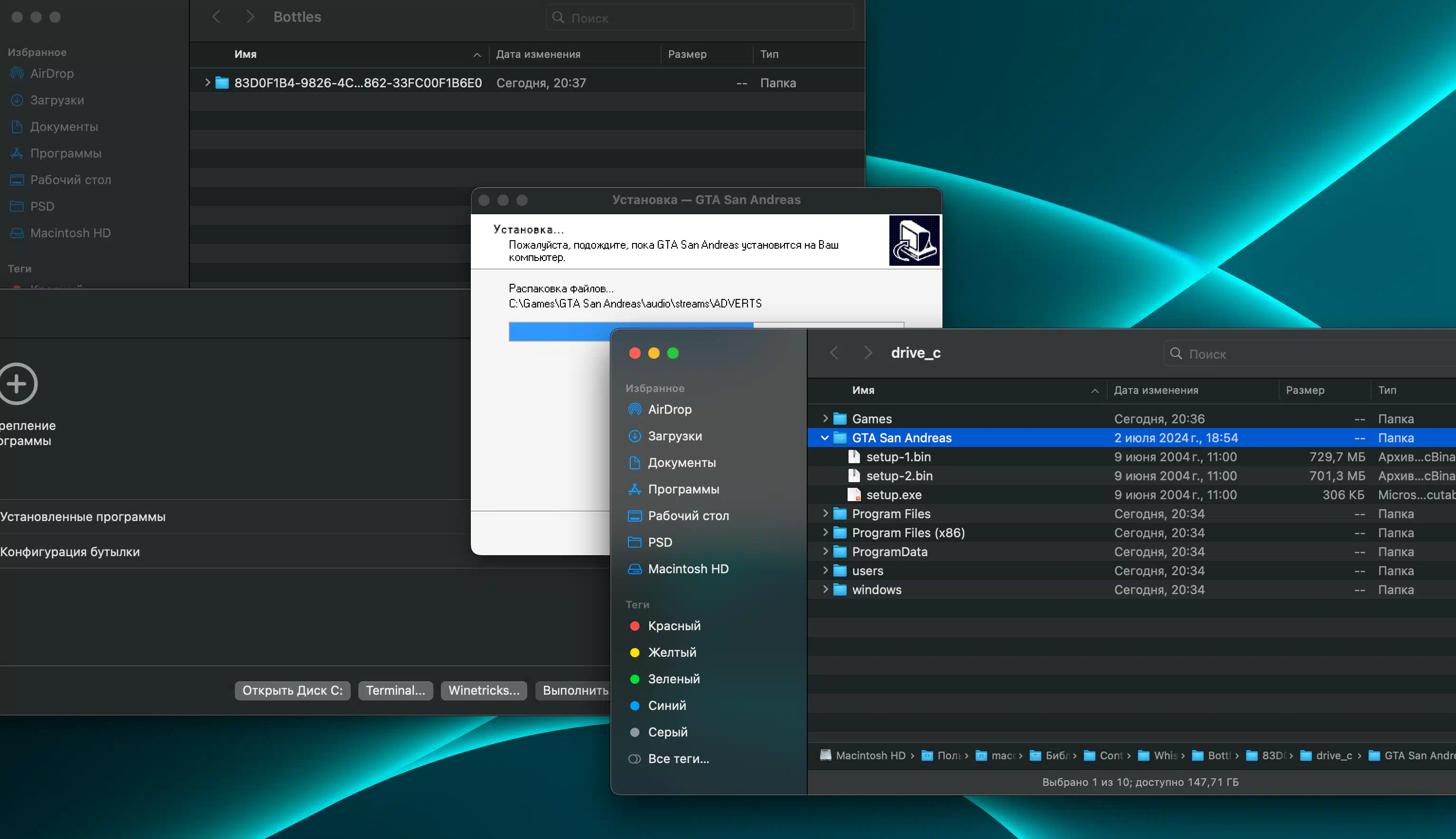Open AirDrop in Bottles window sidebar
The width and height of the screenshot is (1456, 839).
click(x=43, y=73)
